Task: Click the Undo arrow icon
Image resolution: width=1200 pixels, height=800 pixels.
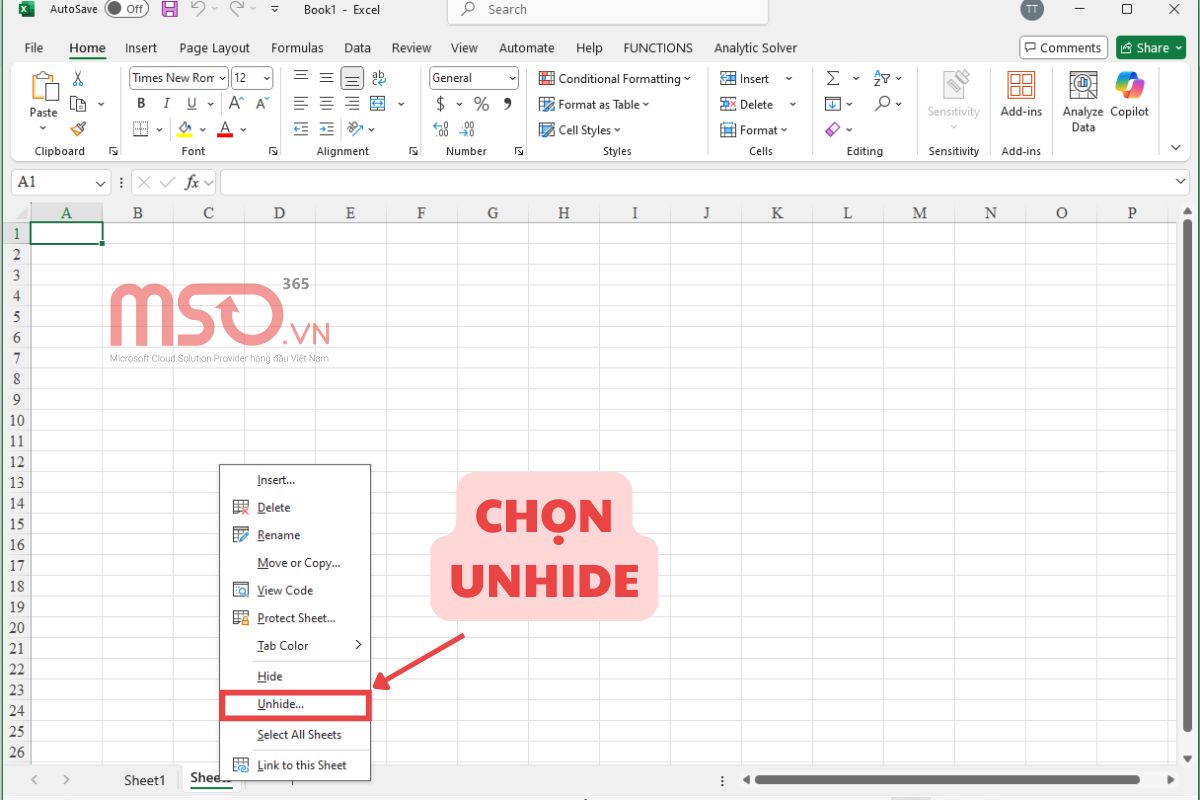Action: [198, 10]
